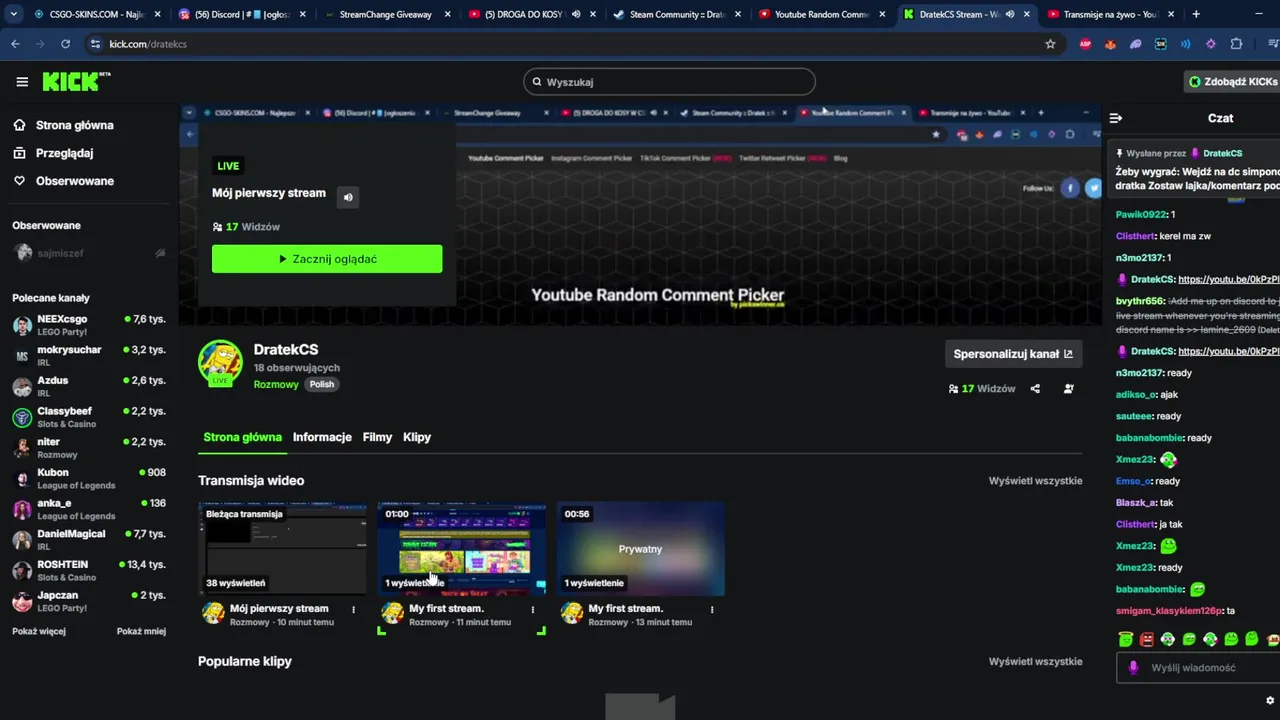Switch to the Filmy tab
The height and width of the screenshot is (720, 1280).
377,437
